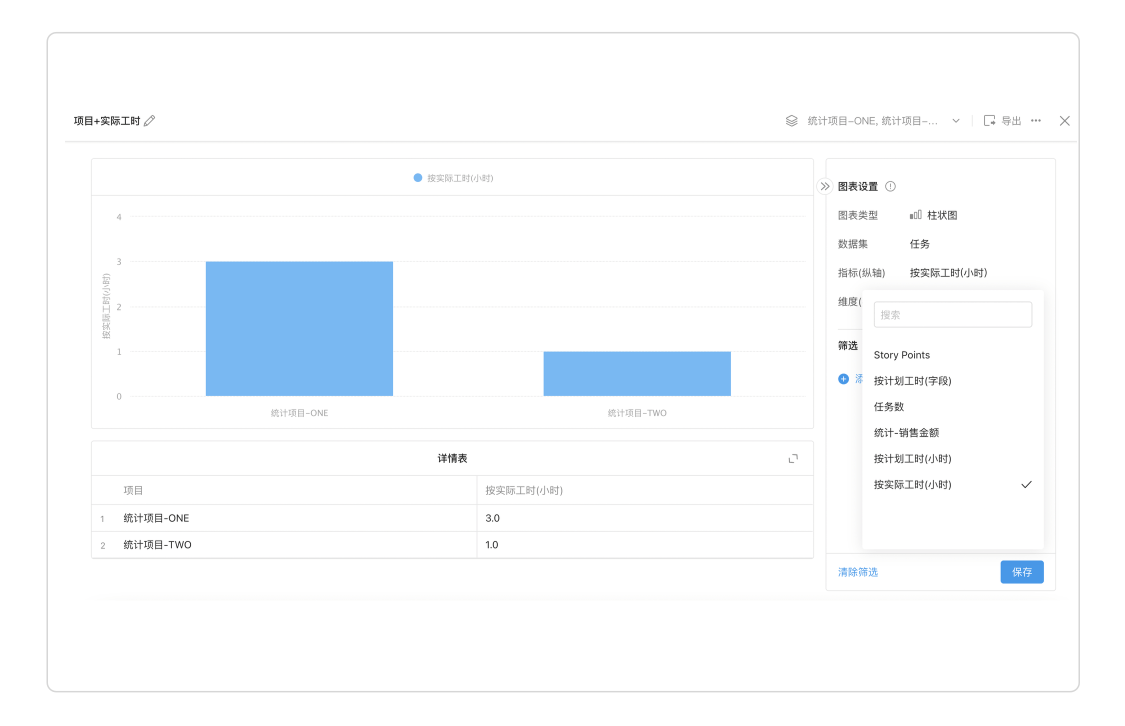Choose 任务数 option
The image size is (1125, 726).
click(953, 407)
